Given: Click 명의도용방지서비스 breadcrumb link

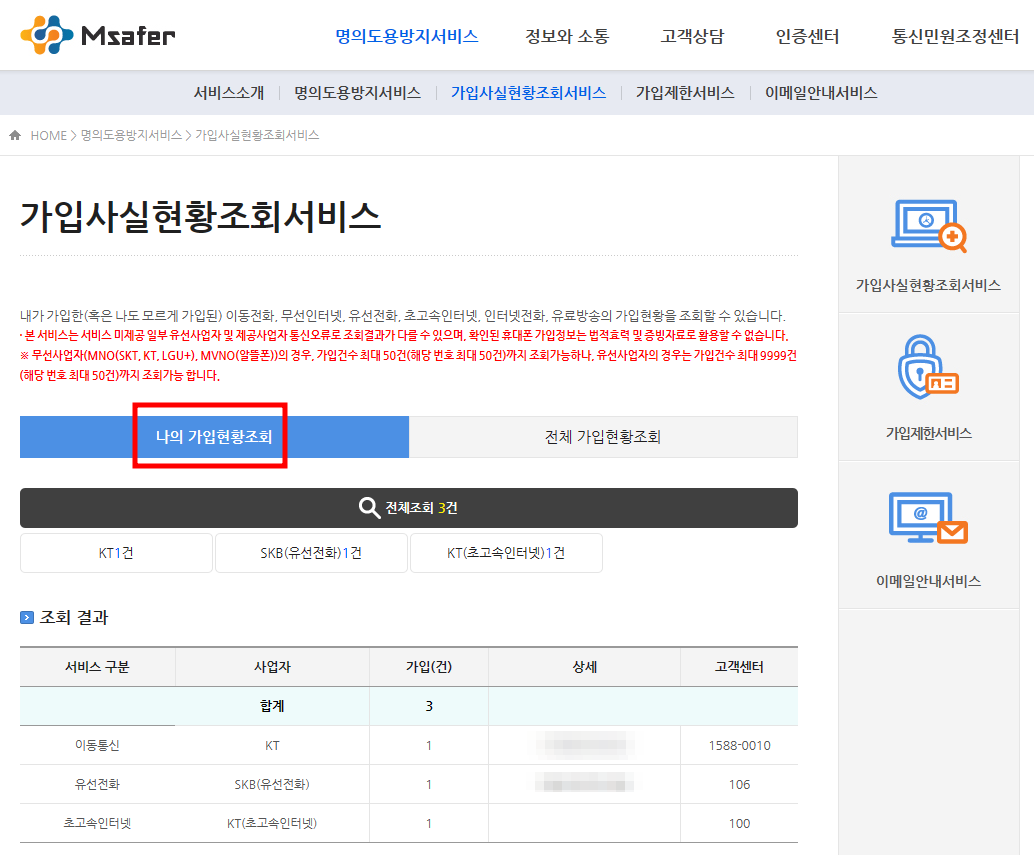Looking at the screenshot, I should click(x=131, y=135).
